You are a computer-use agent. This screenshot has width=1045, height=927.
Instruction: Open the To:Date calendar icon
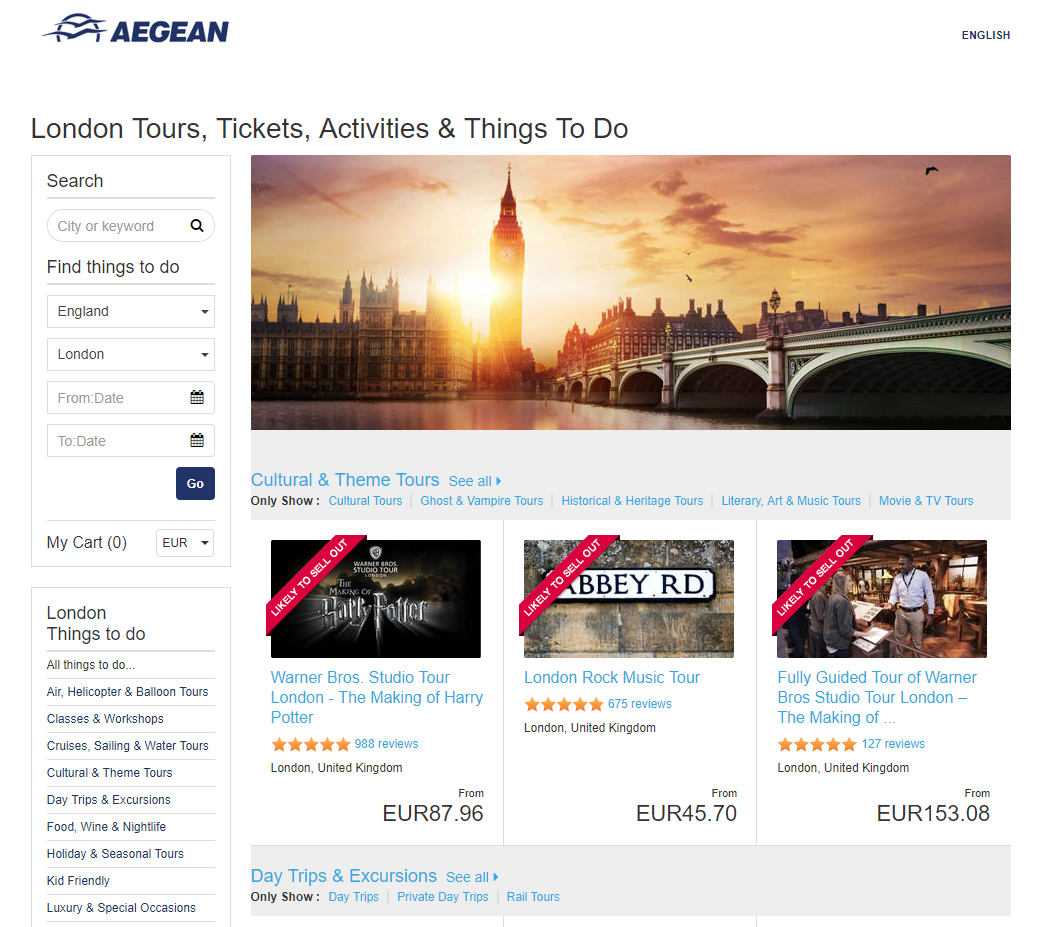[197, 441]
